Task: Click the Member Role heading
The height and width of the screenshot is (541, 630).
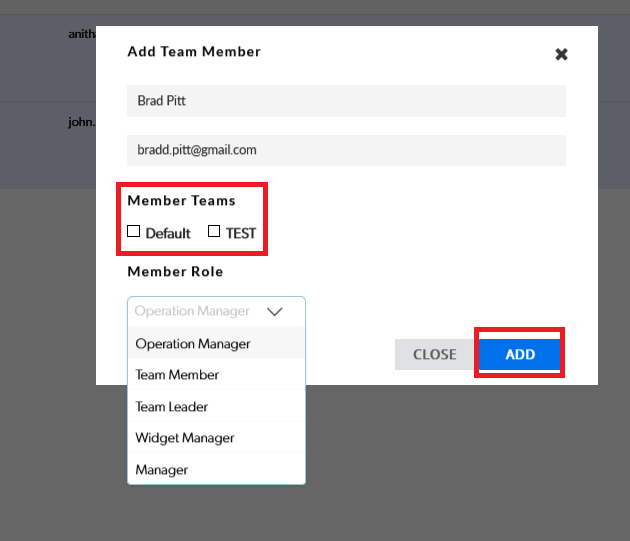Action: pos(175,272)
